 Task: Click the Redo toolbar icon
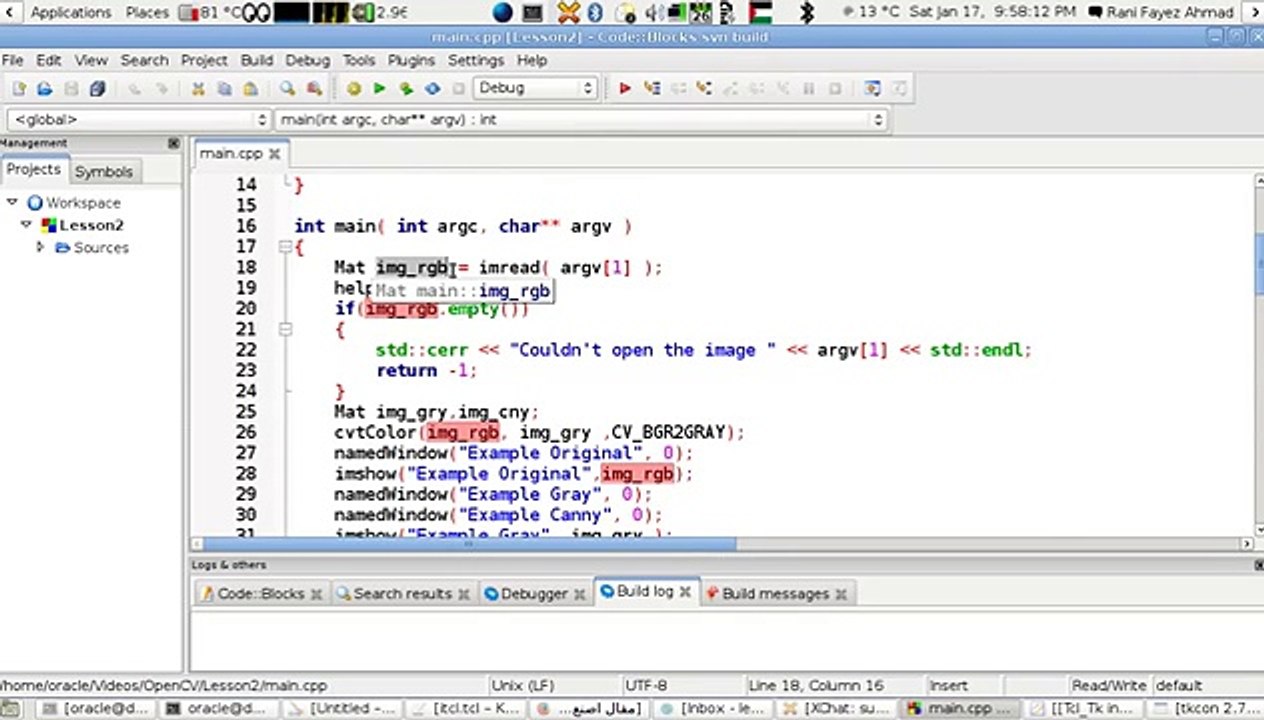coord(160,88)
